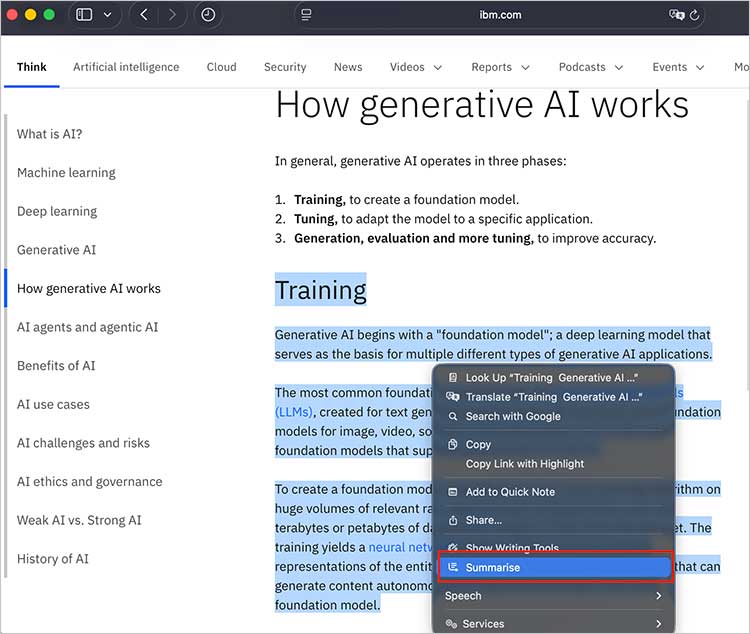Choose Share… in context menu
This screenshot has width=750, height=634.
[553, 520]
